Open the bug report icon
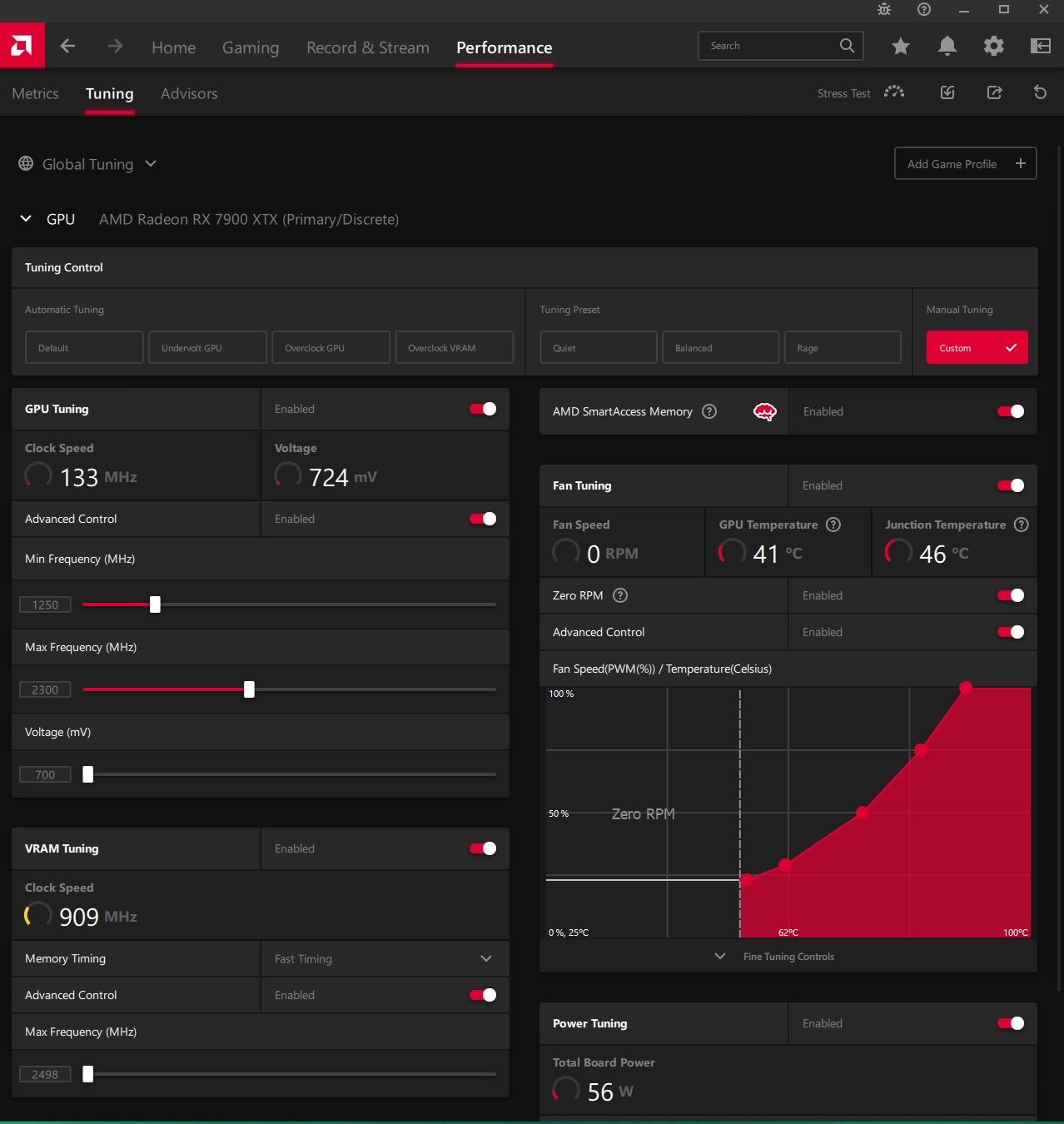The width and height of the screenshot is (1064, 1124). point(884,10)
